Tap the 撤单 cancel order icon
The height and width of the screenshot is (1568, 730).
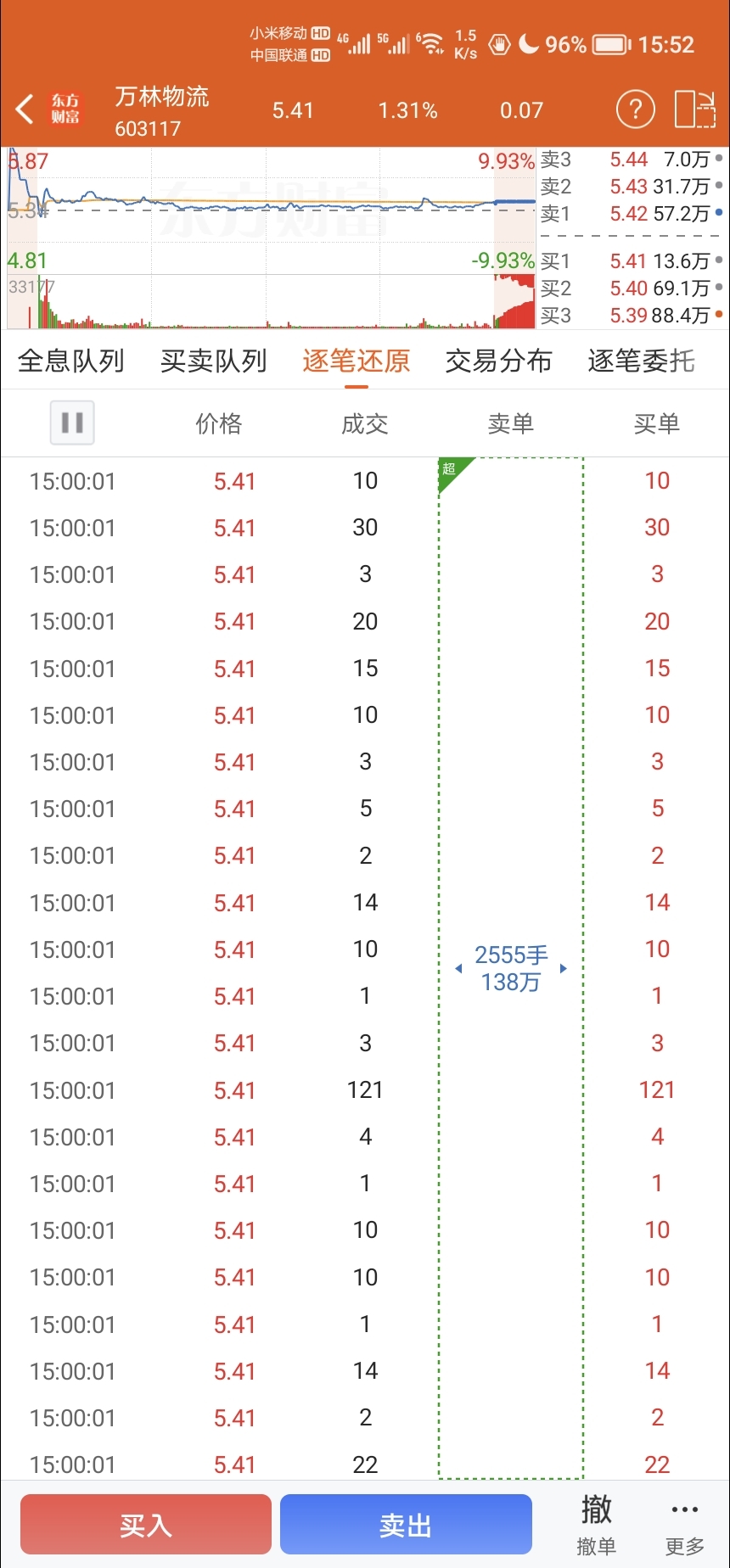pos(596,1524)
